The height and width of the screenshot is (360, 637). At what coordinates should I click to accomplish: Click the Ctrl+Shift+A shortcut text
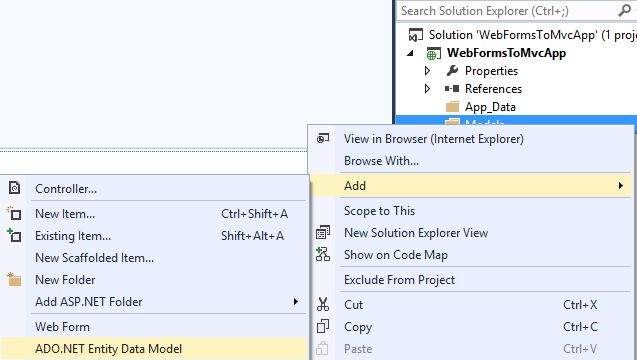pos(254,214)
